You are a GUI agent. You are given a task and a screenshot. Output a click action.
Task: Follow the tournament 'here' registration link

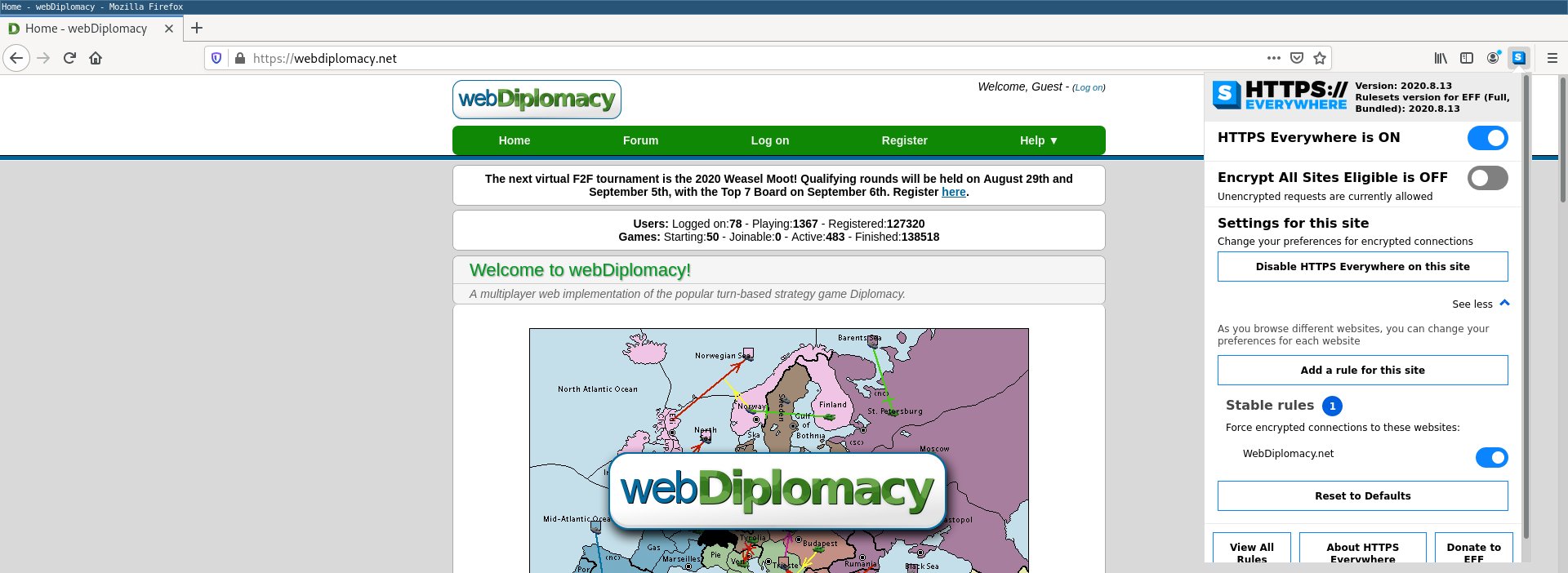953,192
